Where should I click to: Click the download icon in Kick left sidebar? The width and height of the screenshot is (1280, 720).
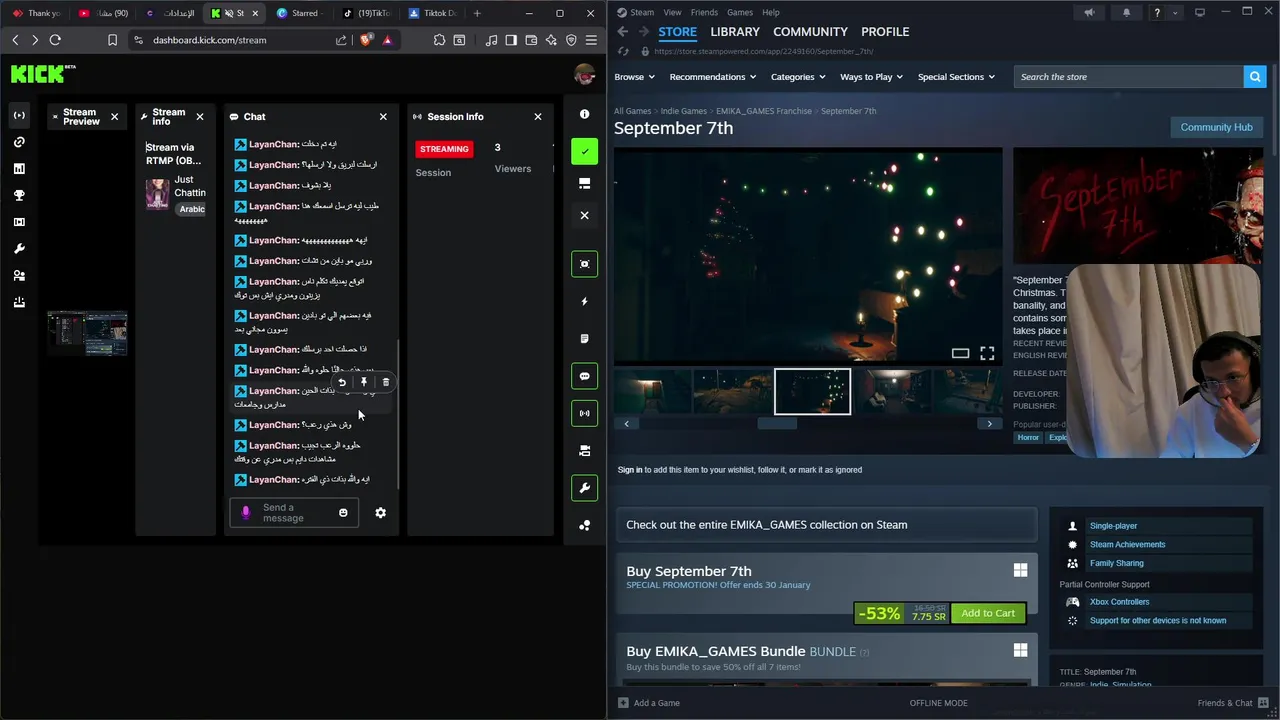[19, 302]
